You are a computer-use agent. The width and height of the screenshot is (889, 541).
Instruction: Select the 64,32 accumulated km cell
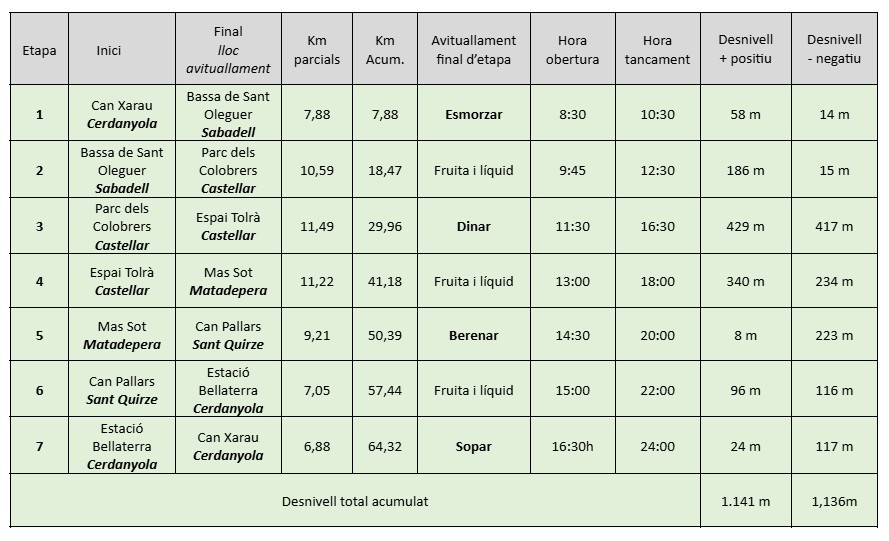coord(385,446)
